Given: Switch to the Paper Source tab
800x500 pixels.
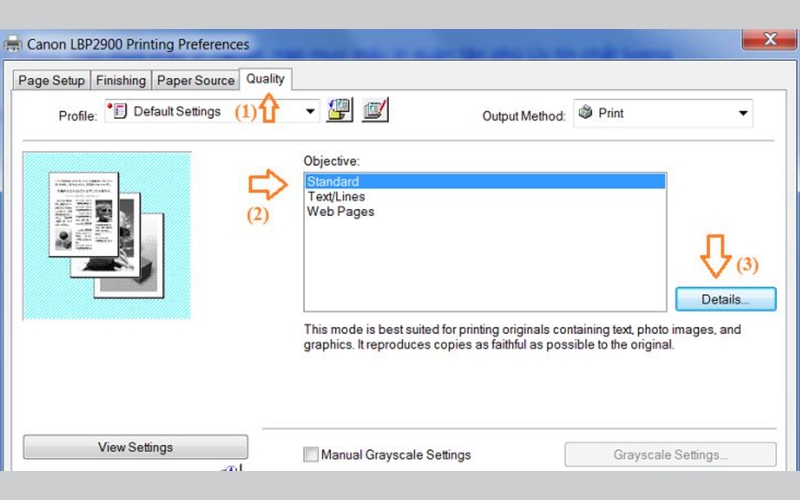Looking at the screenshot, I should (195, 81).
